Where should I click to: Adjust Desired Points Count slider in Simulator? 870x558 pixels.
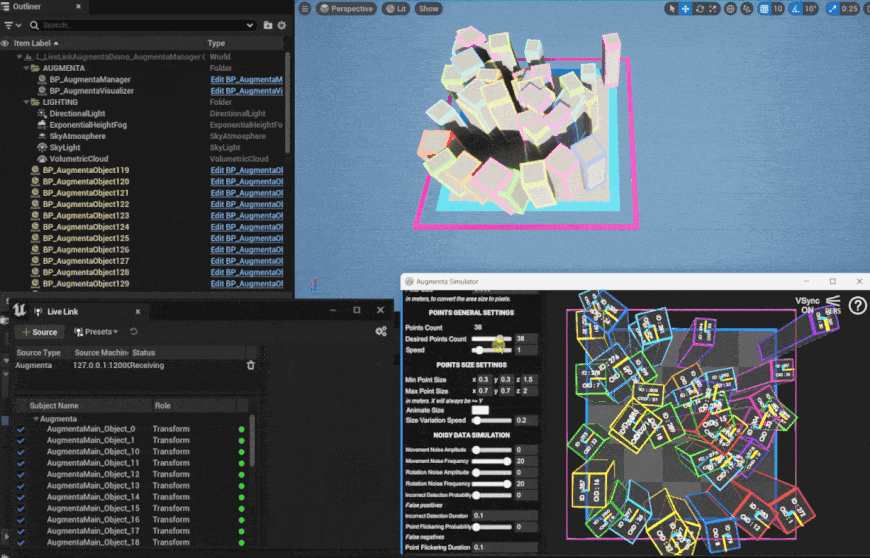[x=492, y=338]
